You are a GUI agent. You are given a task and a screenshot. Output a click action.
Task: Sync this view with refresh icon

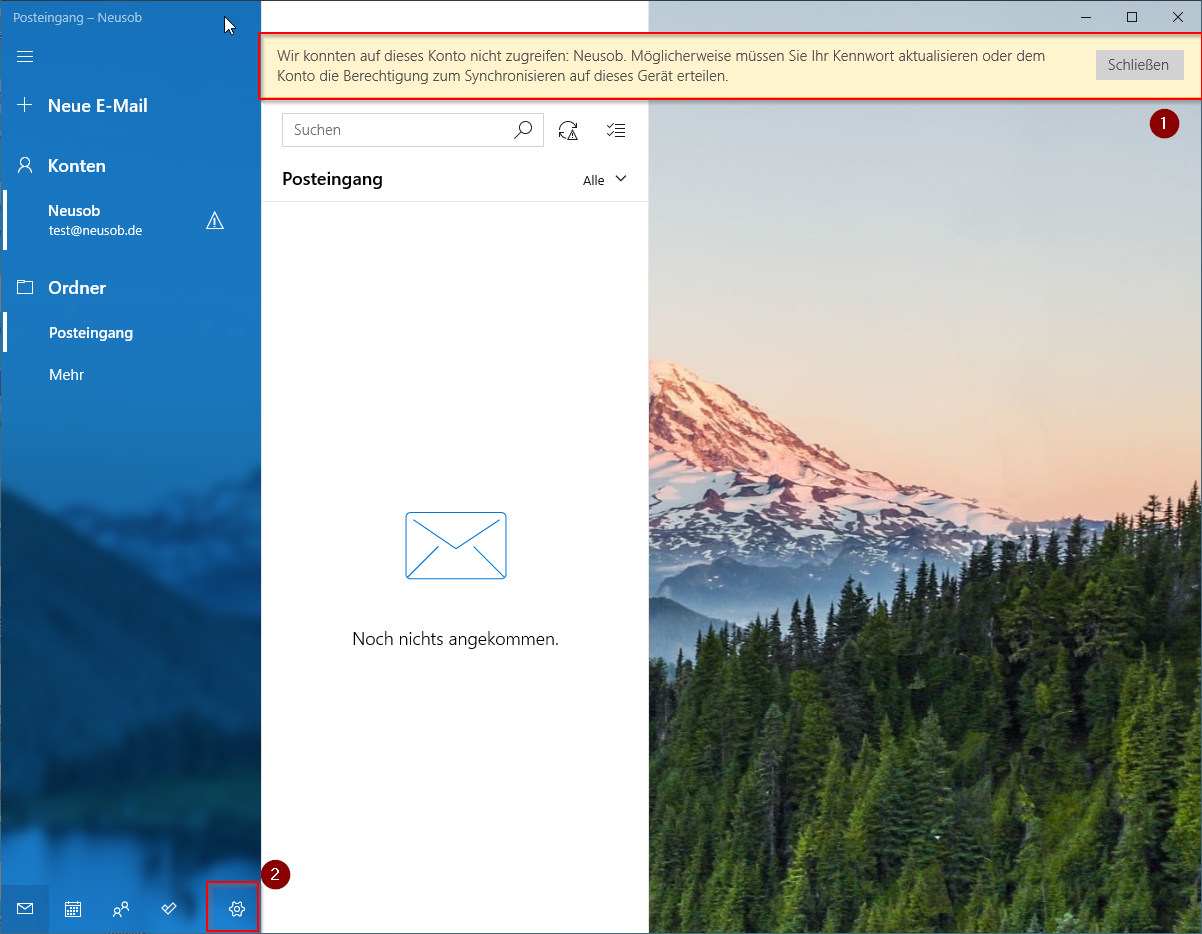coord(568,130)
